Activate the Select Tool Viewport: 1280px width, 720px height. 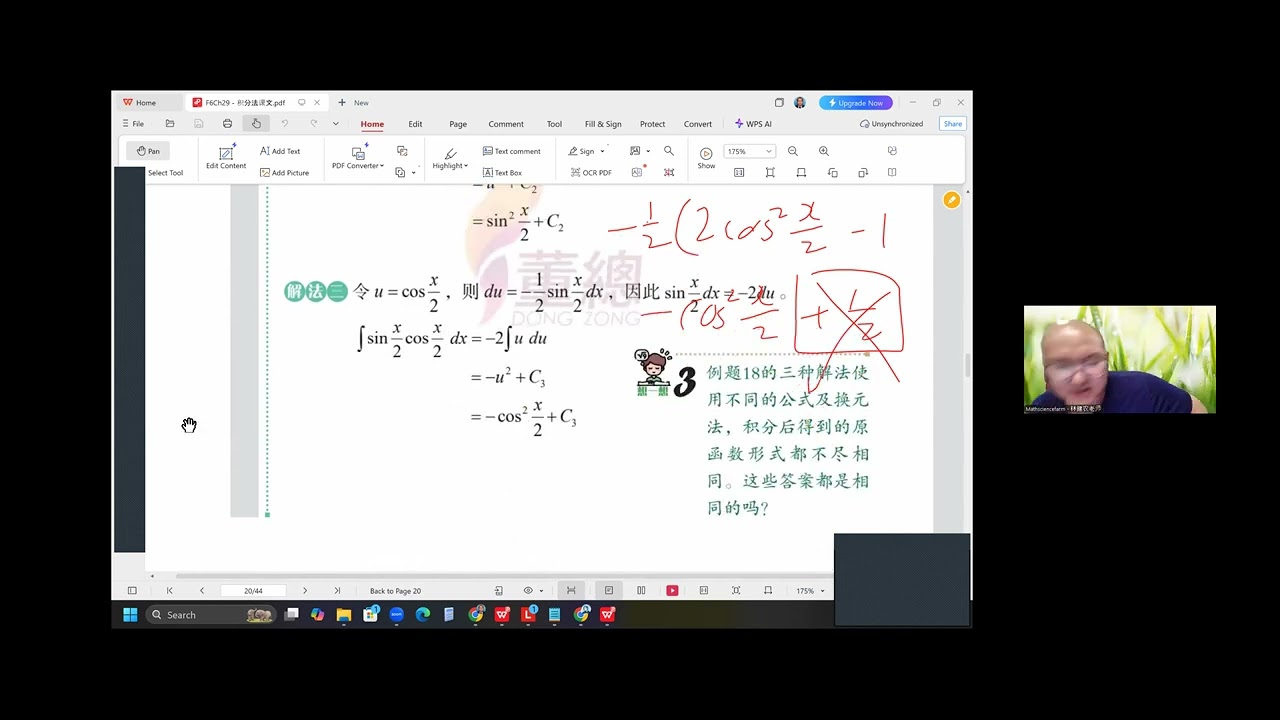pyautogui.click(x=165, y=173)
